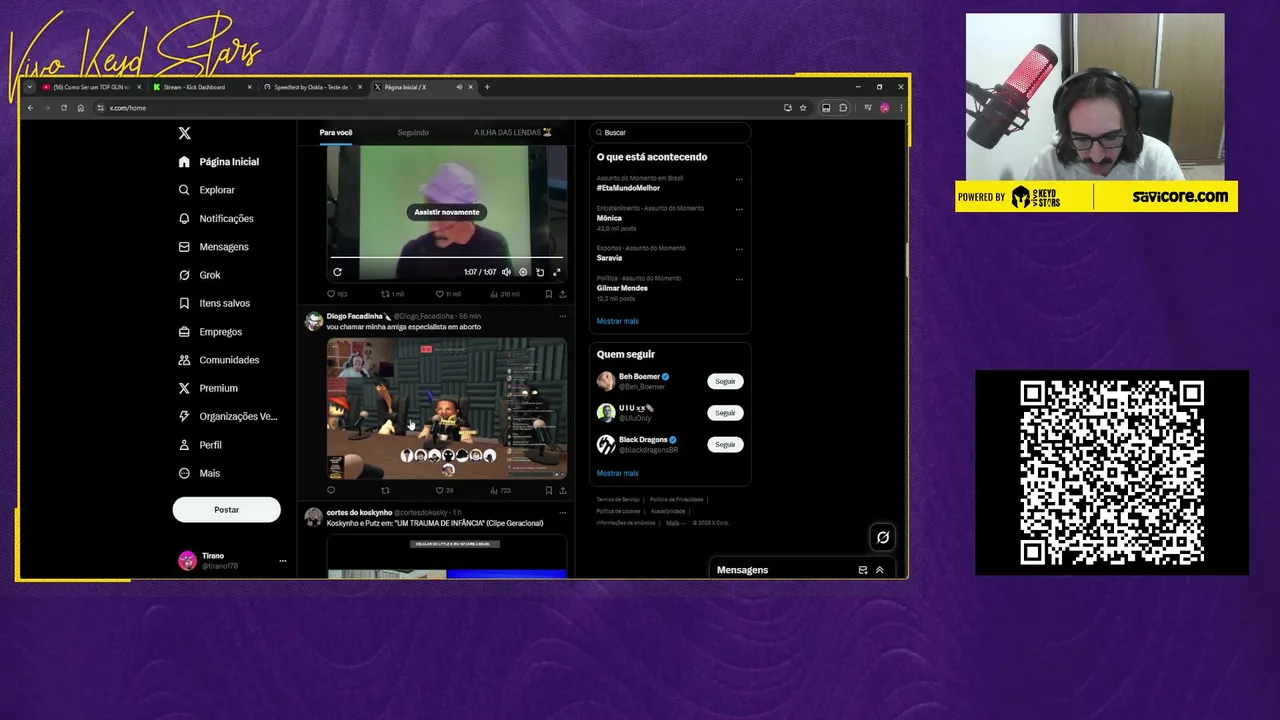Click the video progress bar
1280x720 pixels.
(447, 258)
